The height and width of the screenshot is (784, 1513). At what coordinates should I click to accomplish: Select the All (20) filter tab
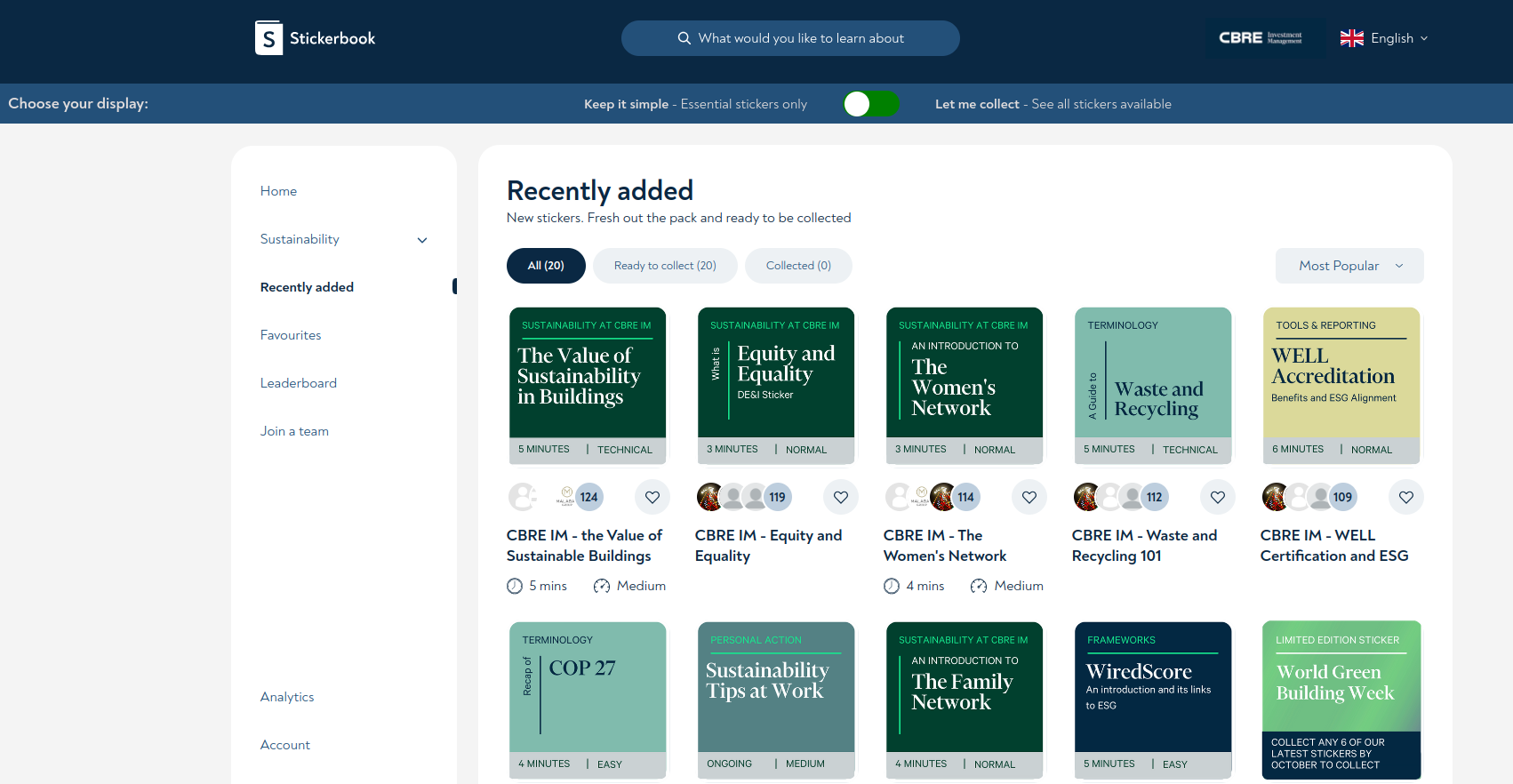pos(546,266)
